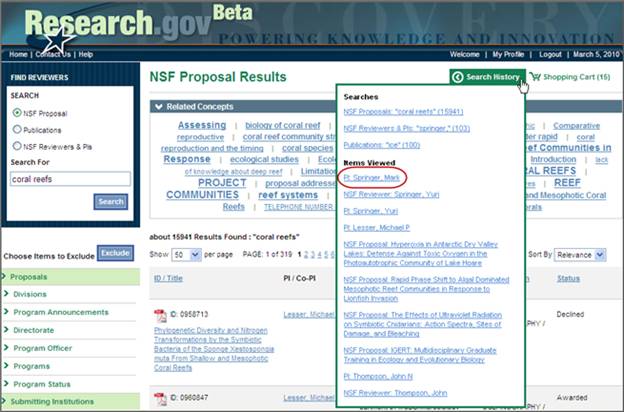Open PDF icon for proposal 0958713
Image resolution: width=624 pixels, height=412 pixels.
pyautogui.click(x=160, y=316)
